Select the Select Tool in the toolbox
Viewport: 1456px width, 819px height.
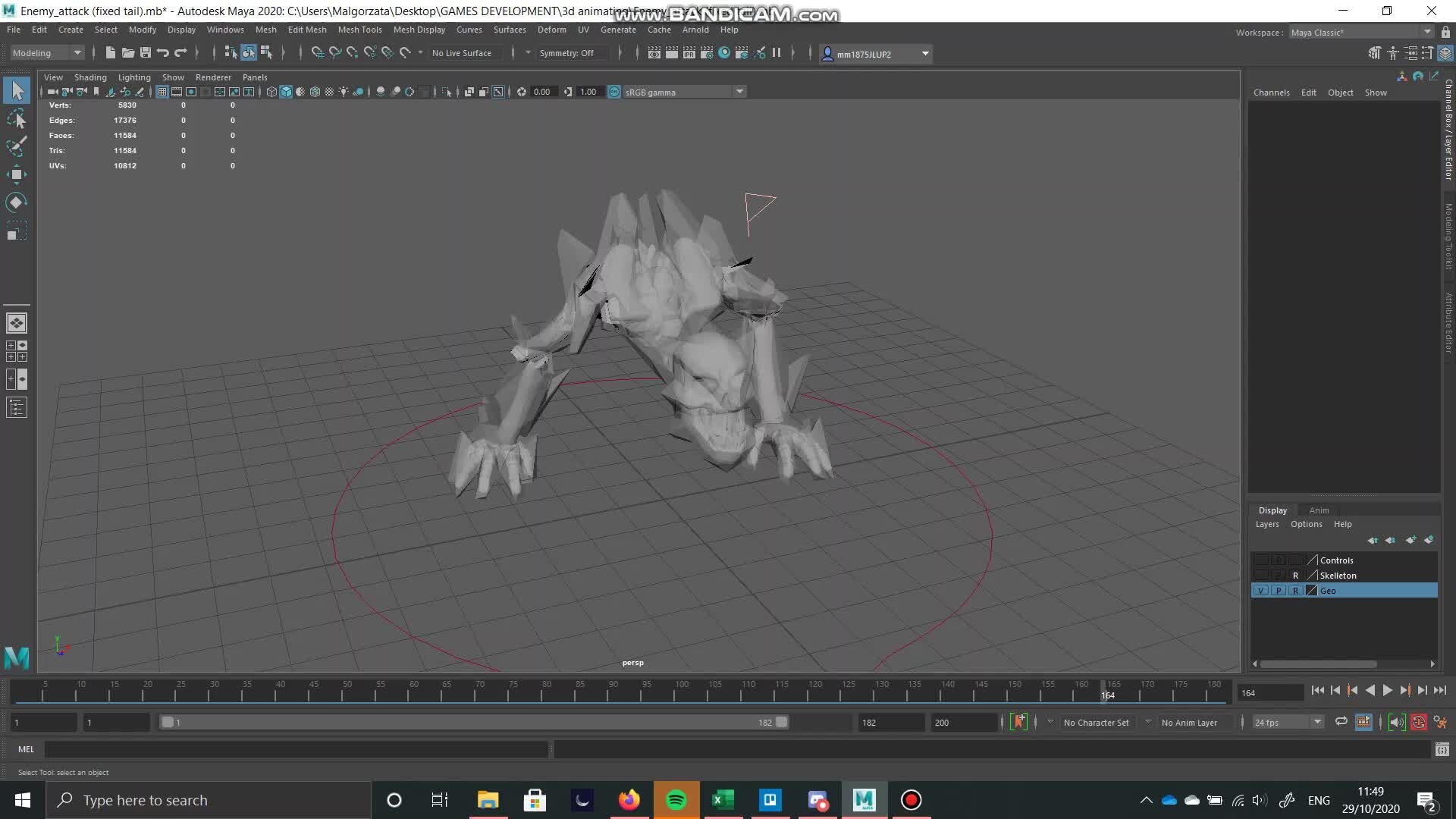point(17,89)
